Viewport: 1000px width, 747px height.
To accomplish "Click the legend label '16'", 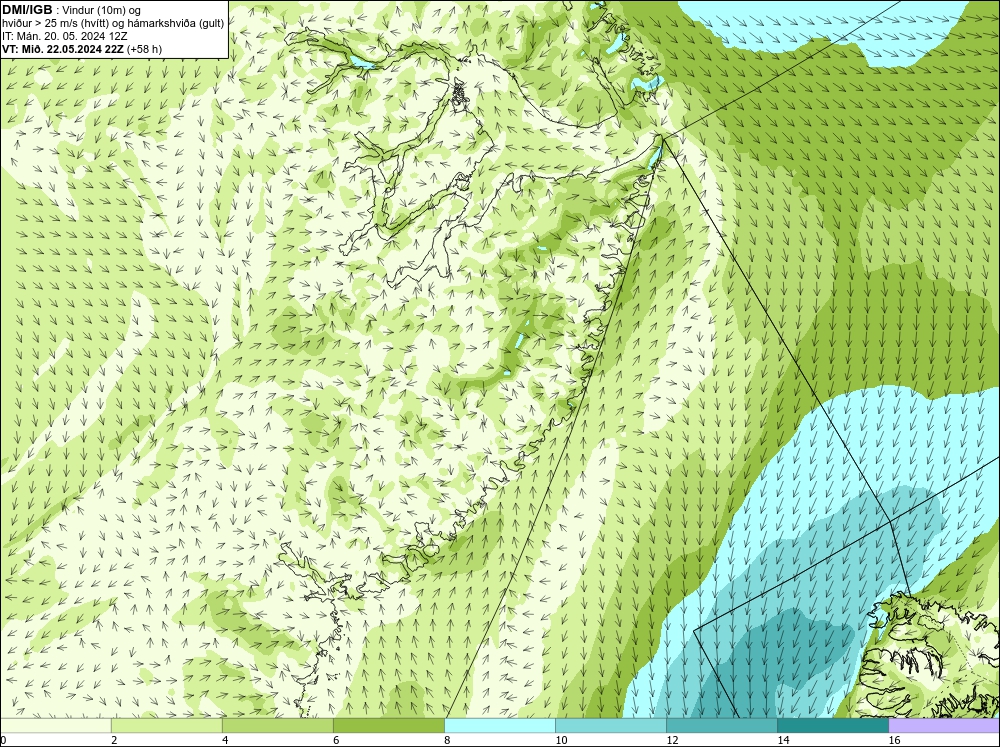I will 894,740.
